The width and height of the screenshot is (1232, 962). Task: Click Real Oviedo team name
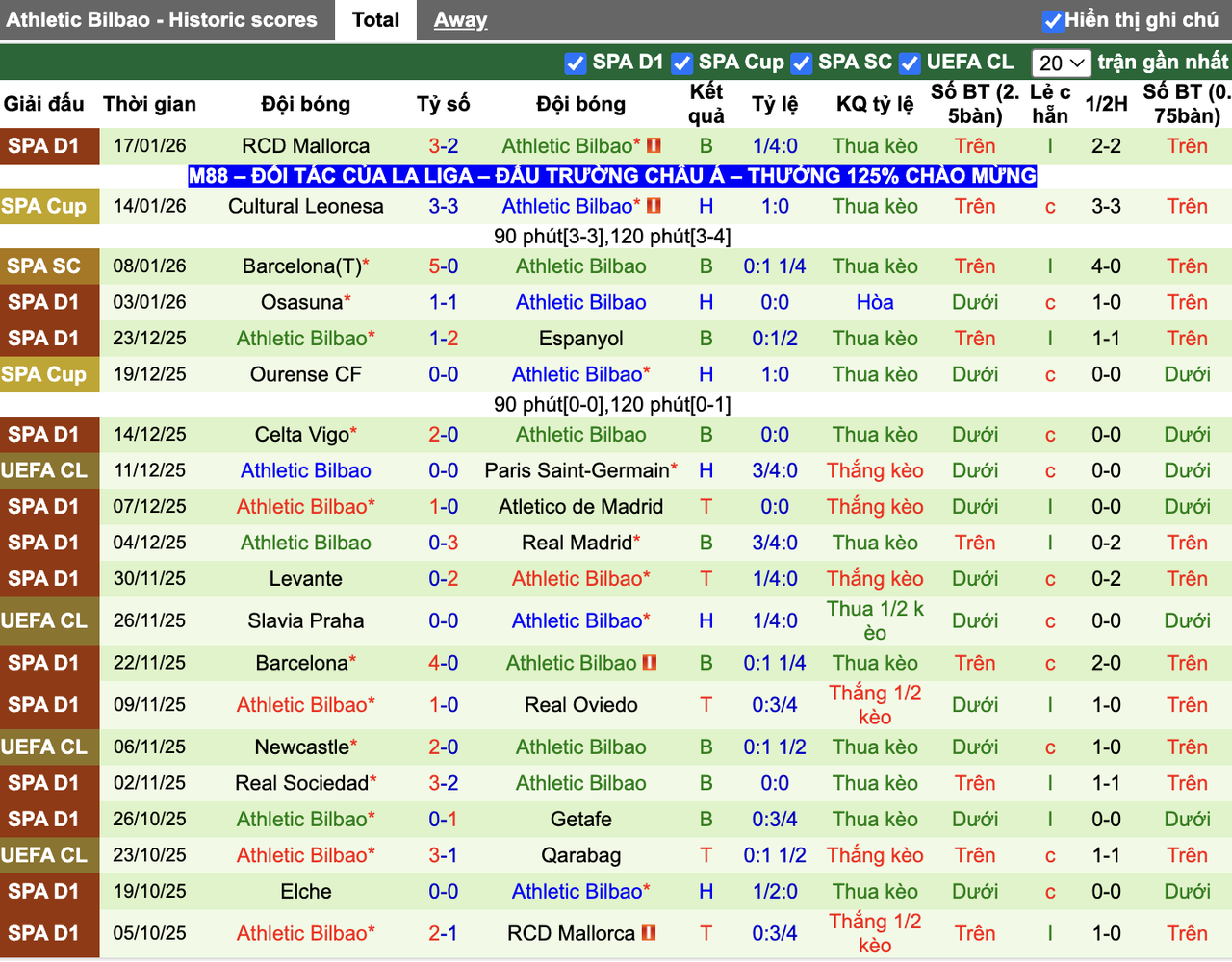click(x=581, y=705)
